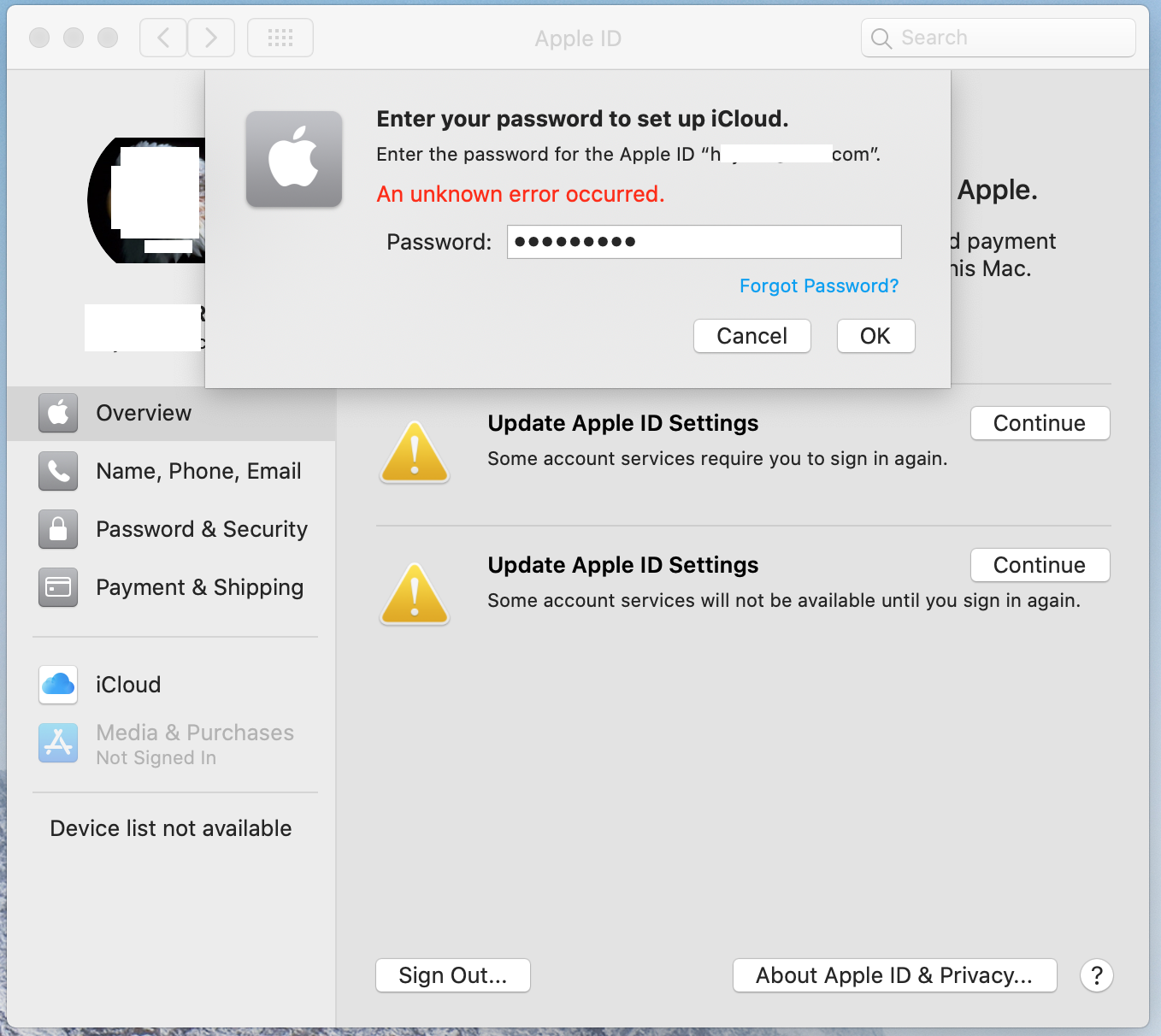The width and height of the screenshot is (1161, 1036).
Task: Click Sign Out at the bottom
Action: pos(452,975)
